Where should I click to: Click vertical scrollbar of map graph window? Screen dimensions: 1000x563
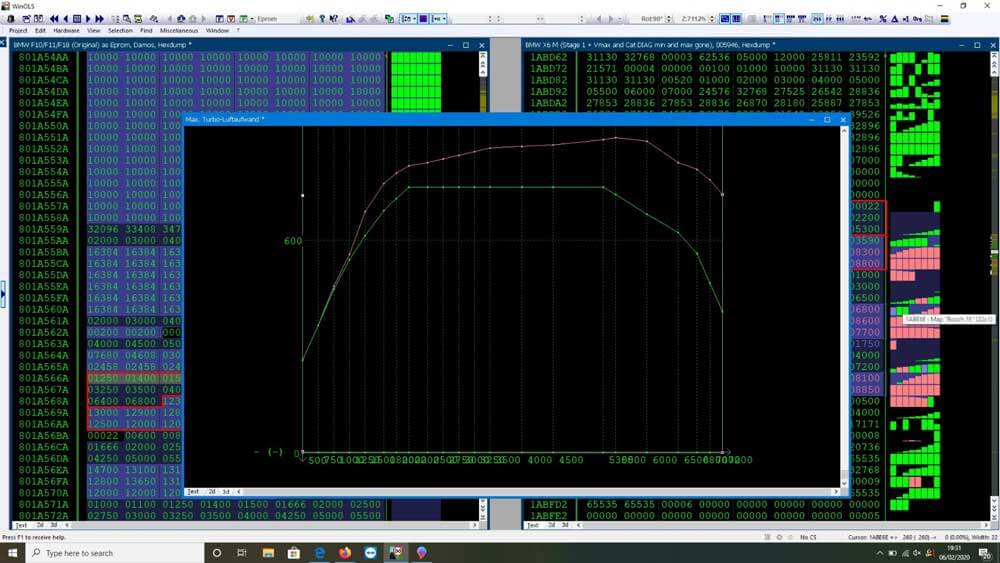(844, 306)
